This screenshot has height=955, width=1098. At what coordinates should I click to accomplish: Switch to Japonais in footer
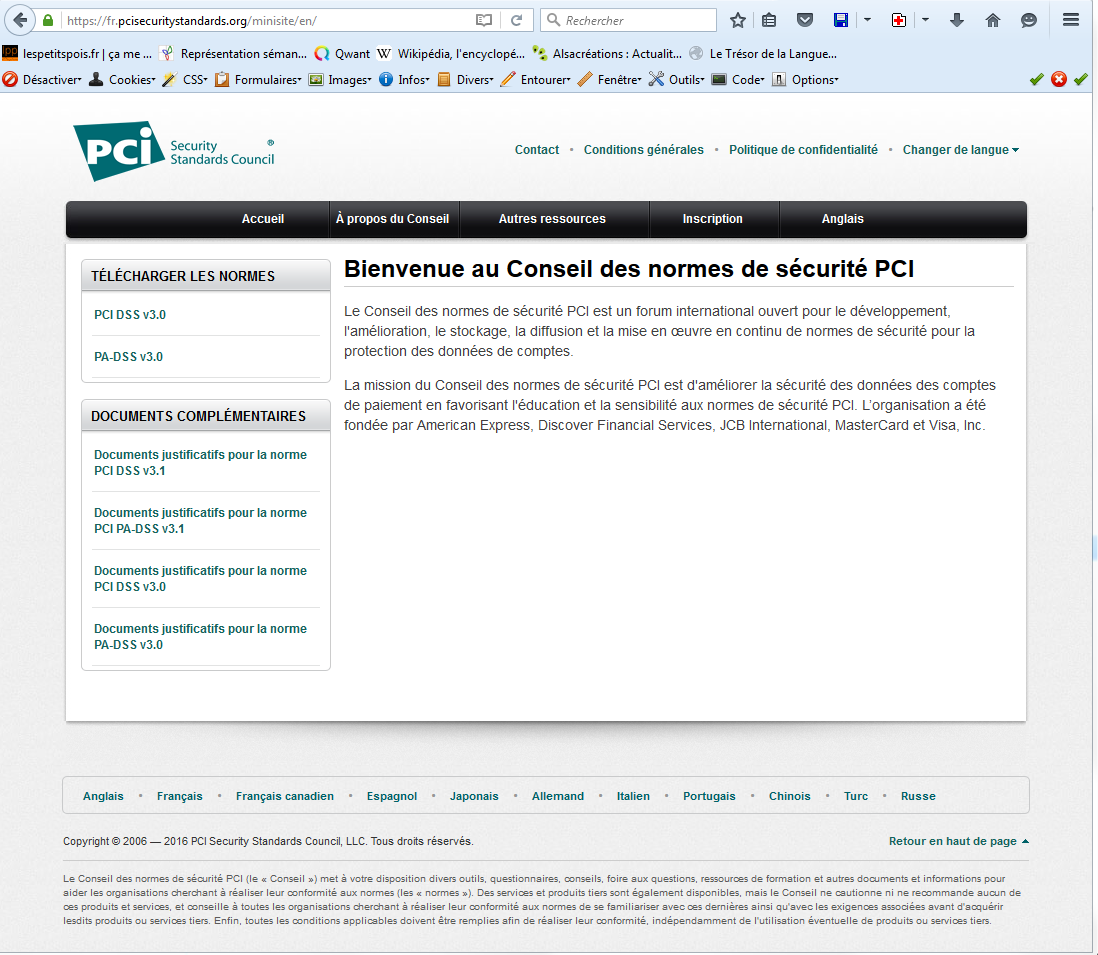point(474,796)
